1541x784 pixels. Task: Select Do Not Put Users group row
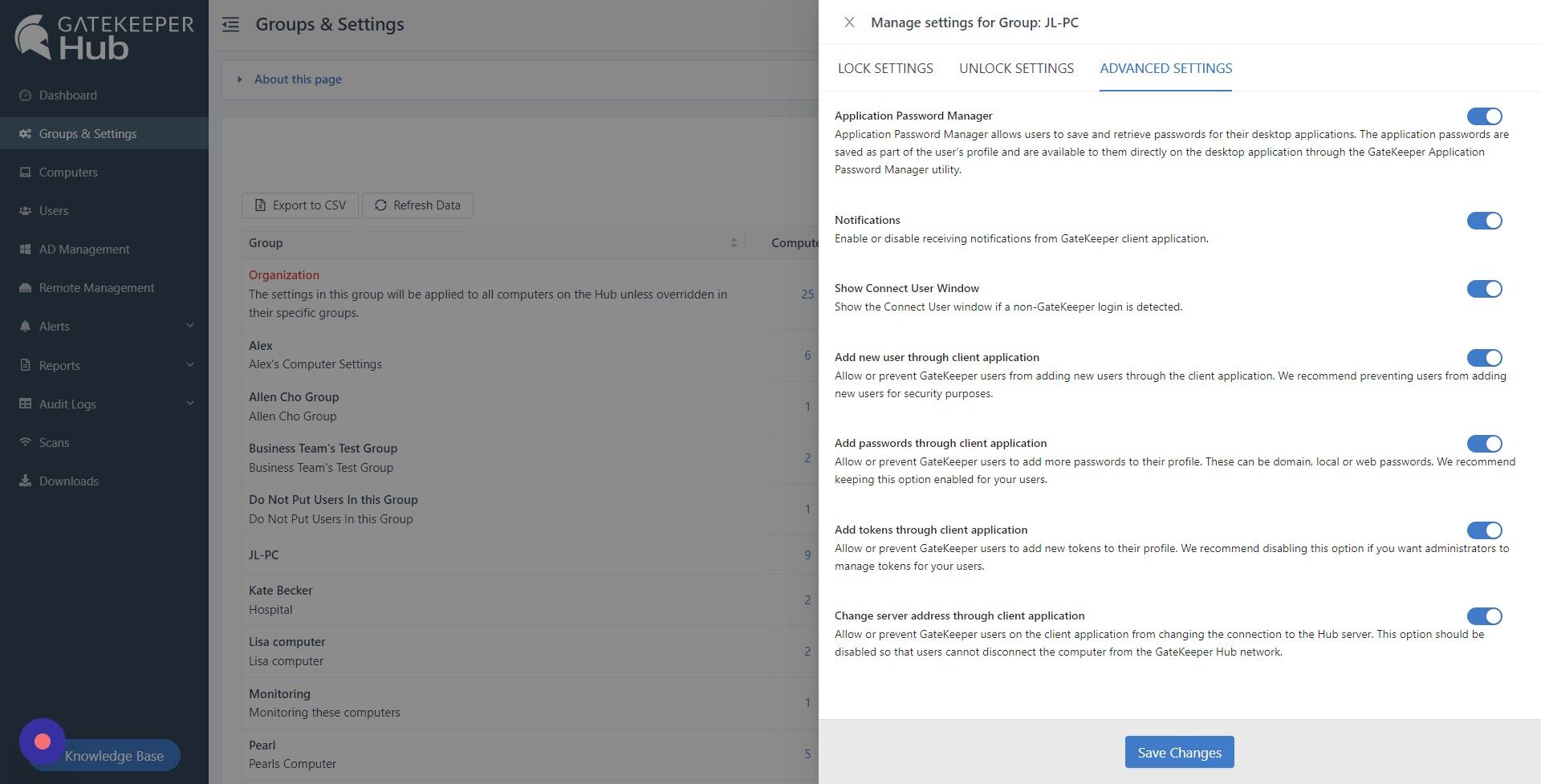pos(530,509)
